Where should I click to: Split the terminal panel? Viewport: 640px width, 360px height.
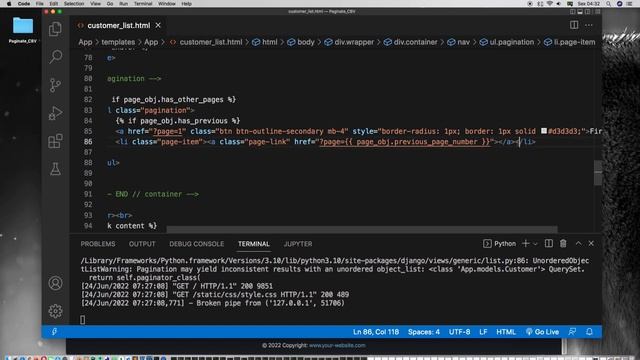549,243
